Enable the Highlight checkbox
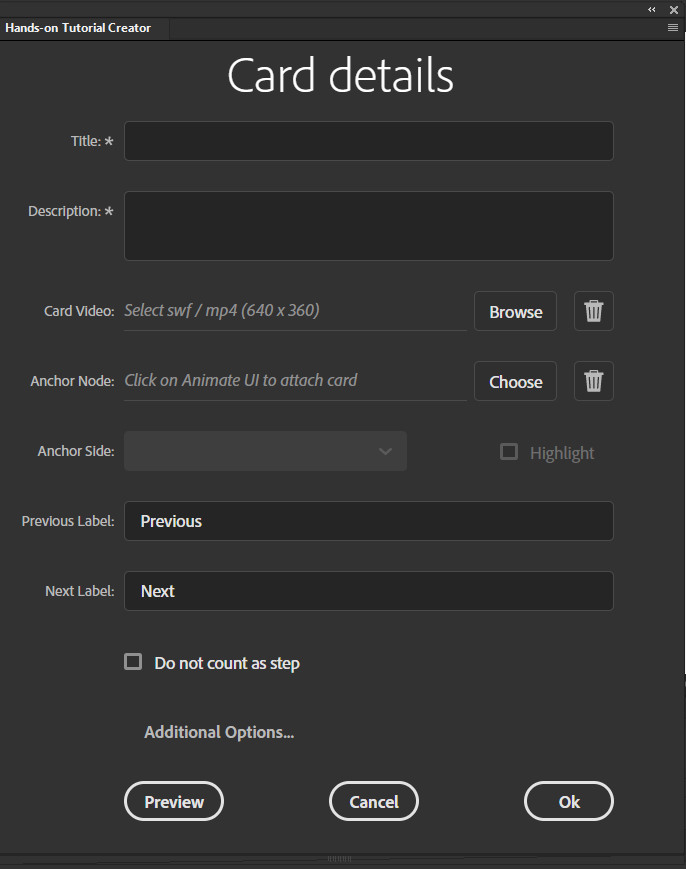Screen dimensions: 686x869 pyautogui.click(x=509, y=452)
